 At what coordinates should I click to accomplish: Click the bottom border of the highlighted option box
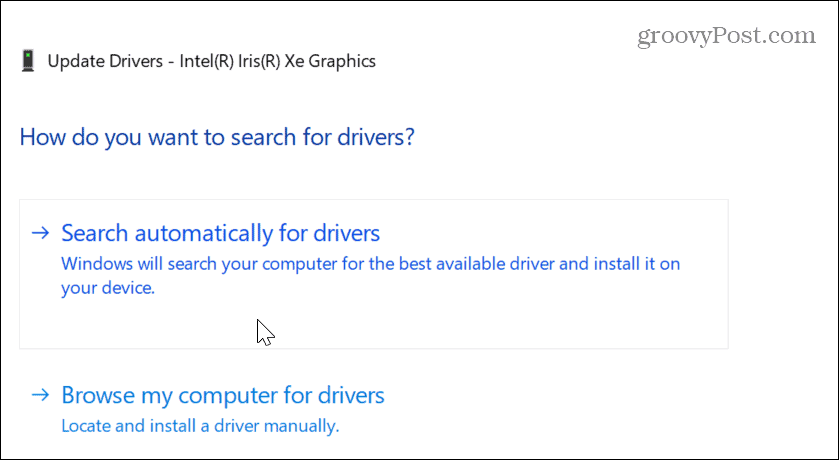pyautogui.click(x=373, y=349)
